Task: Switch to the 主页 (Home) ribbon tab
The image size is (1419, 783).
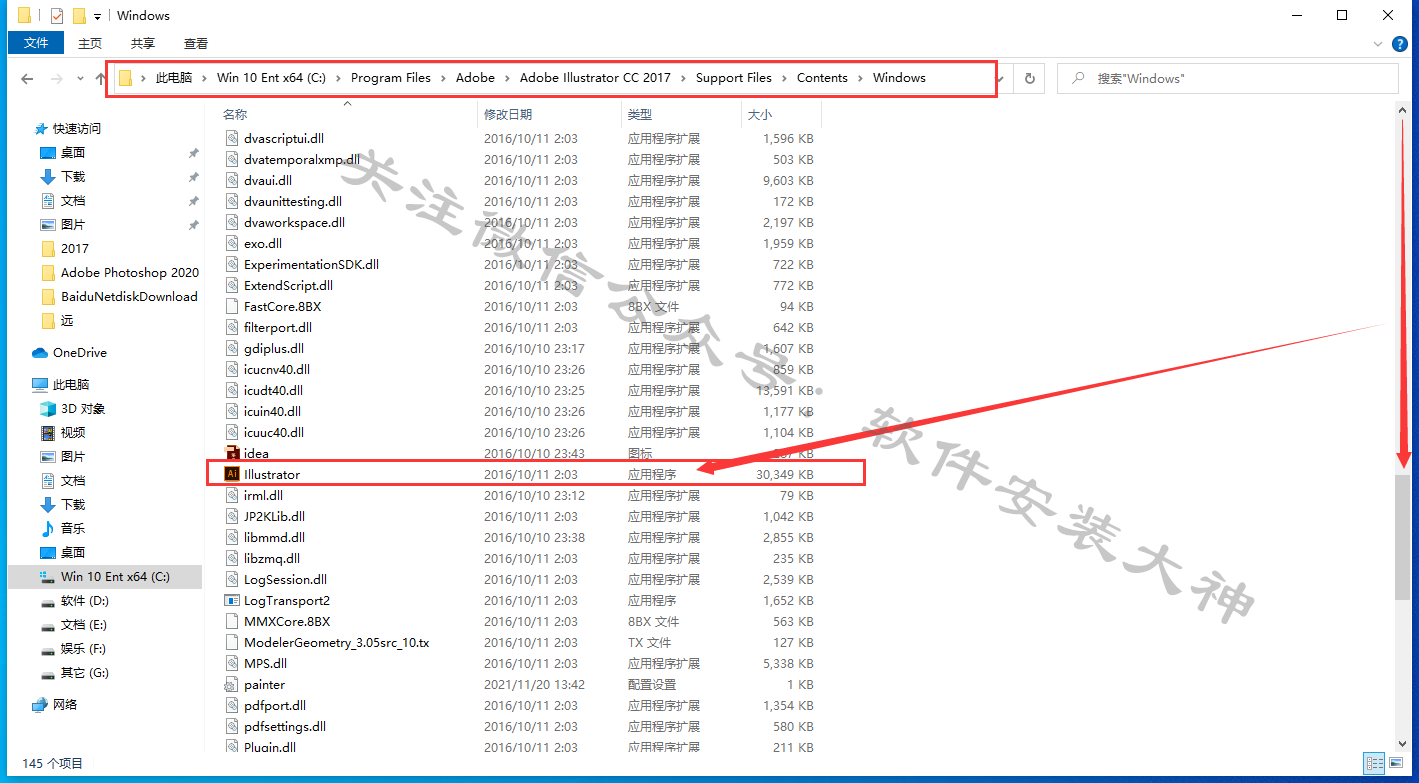Action: click(x=90, y=43)
